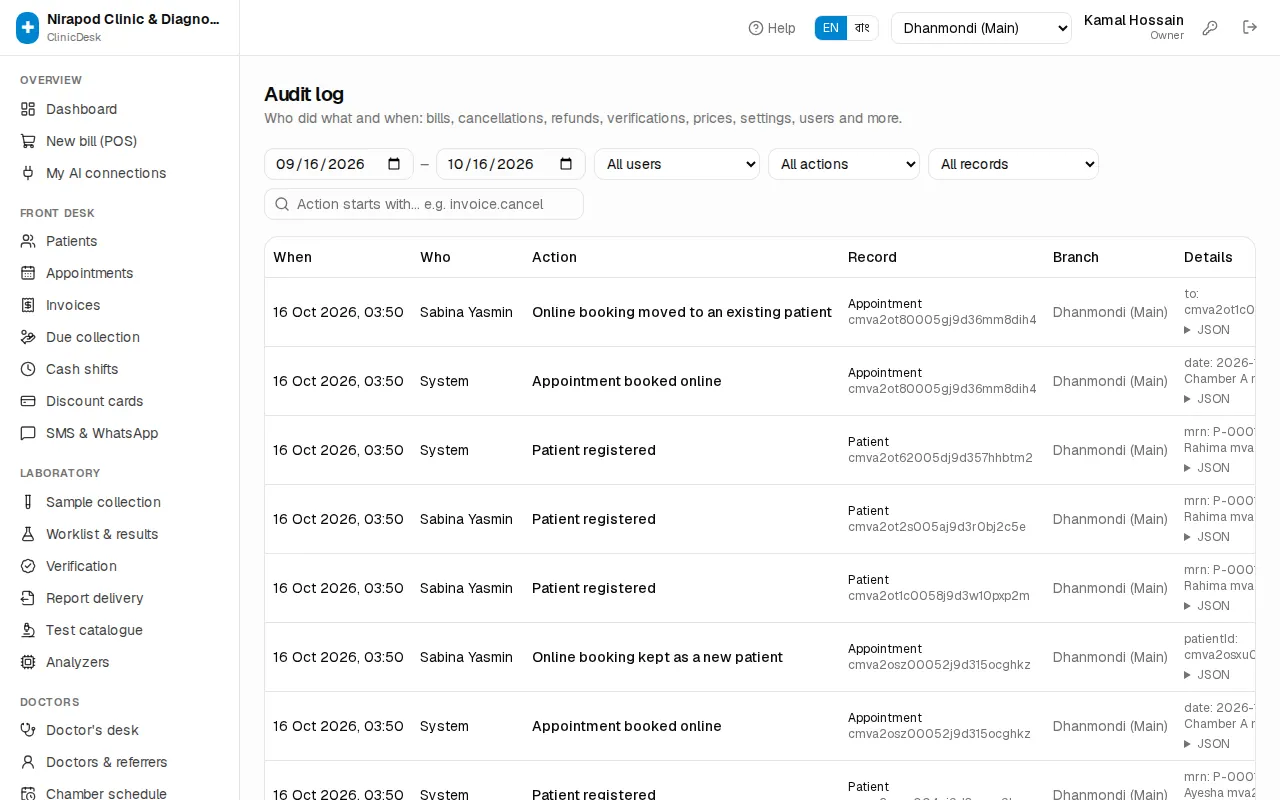Click the key icon beside Kamal Hossain

pyautogui.click(x=1210, y=28)
